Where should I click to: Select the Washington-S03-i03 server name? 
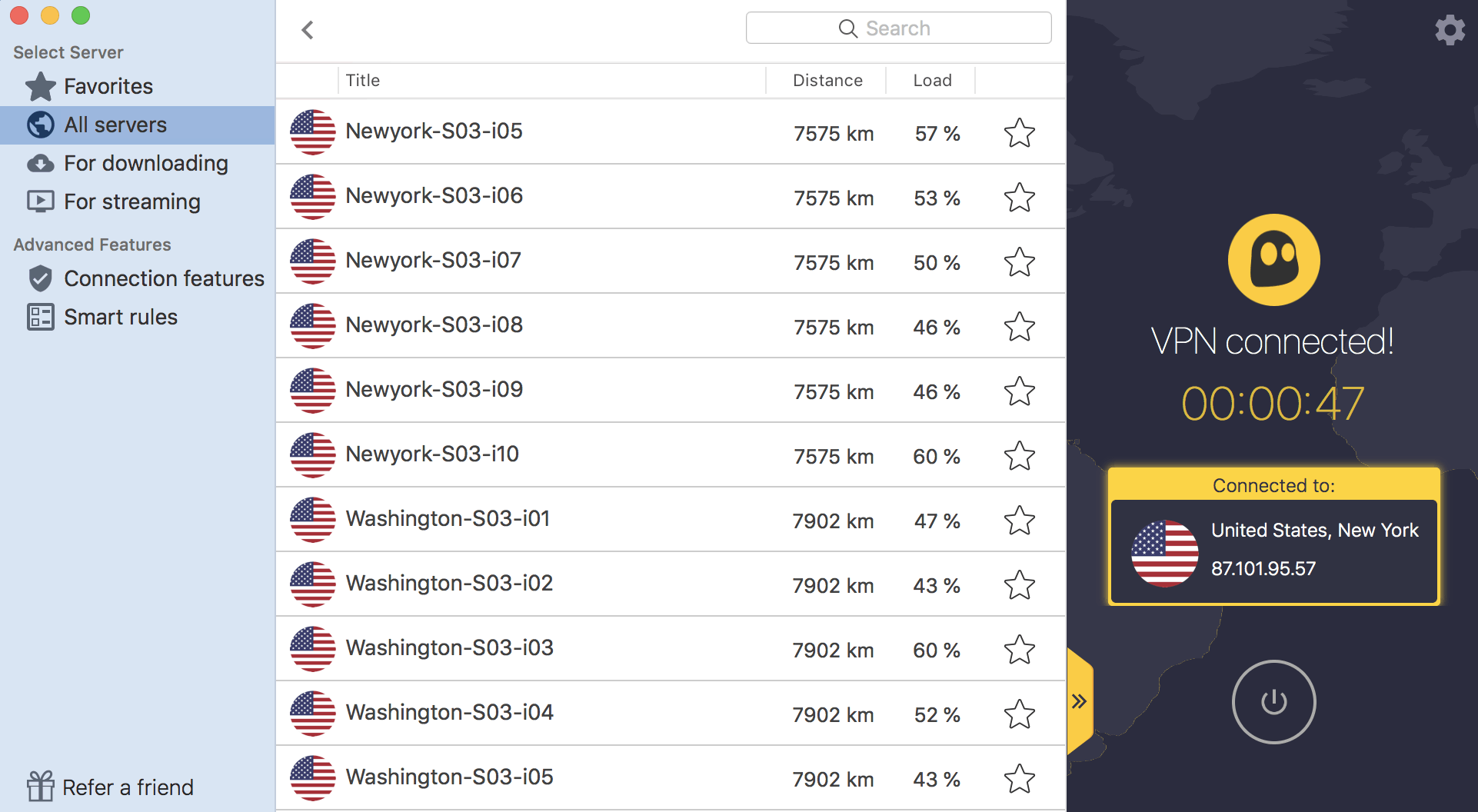449,648
